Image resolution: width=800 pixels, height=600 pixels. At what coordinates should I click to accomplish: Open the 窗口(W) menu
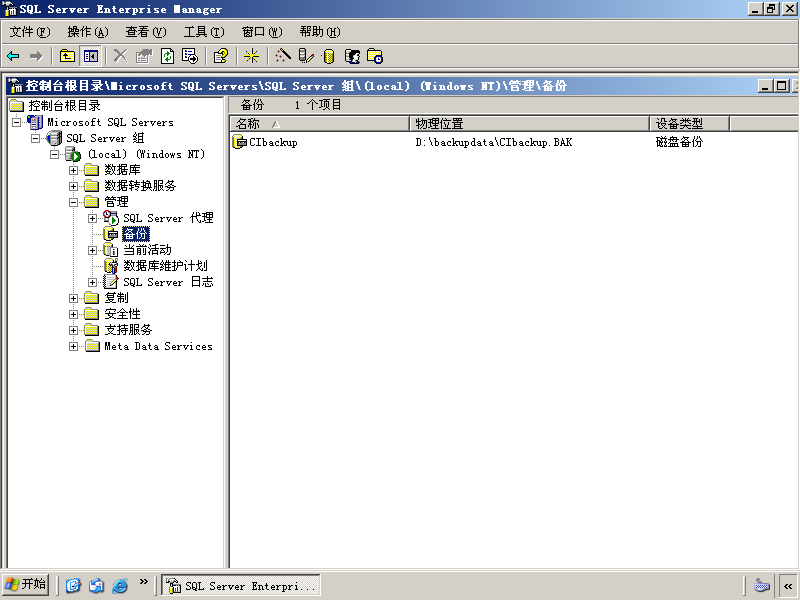tap(262, 32)
